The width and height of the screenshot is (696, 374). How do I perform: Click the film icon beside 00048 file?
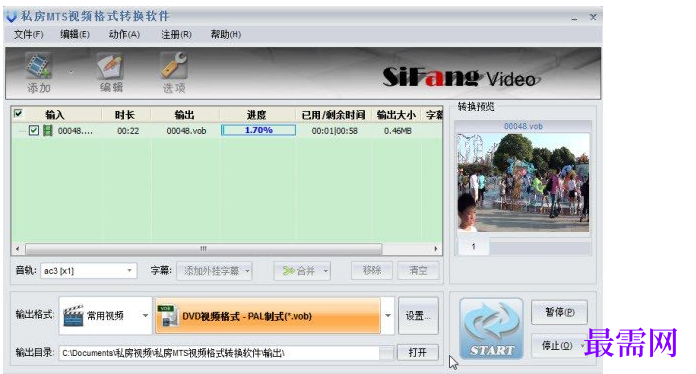click(47, 130)
